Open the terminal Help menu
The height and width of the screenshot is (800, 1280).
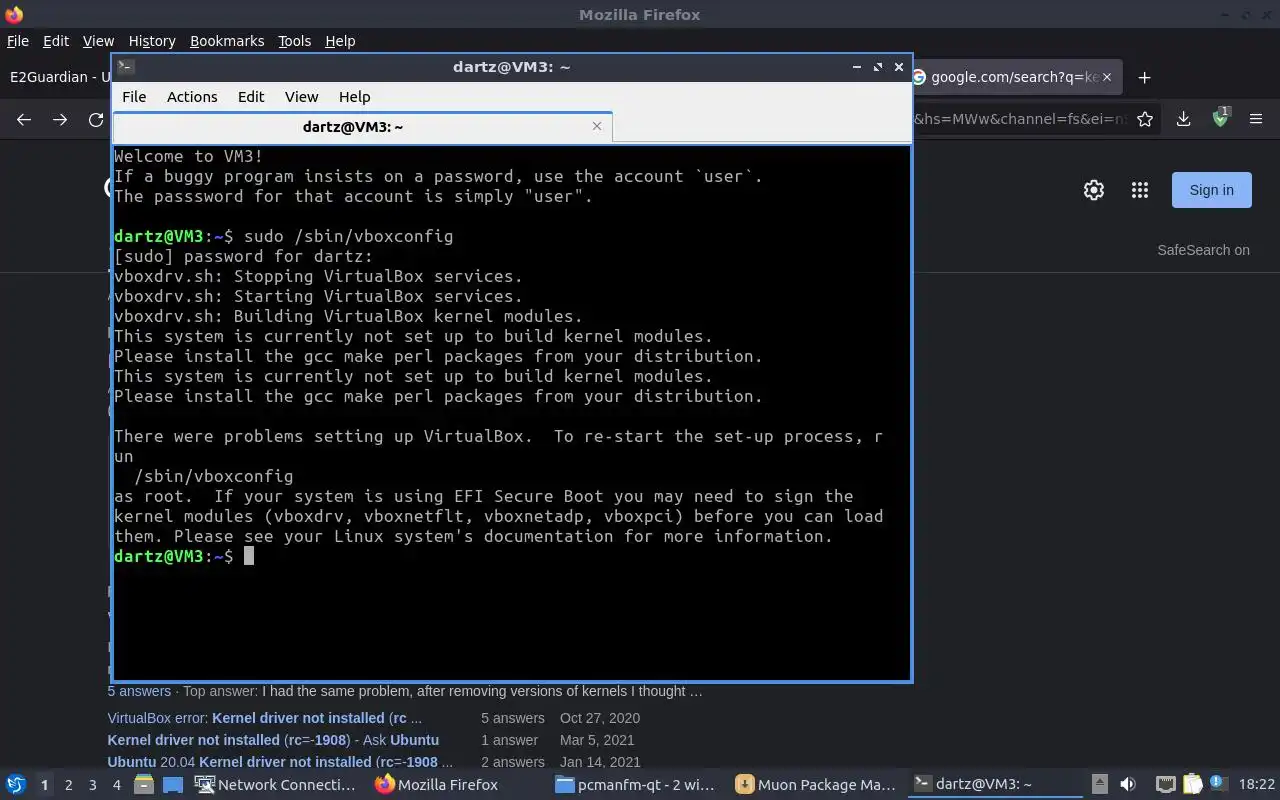coord(354,97)
